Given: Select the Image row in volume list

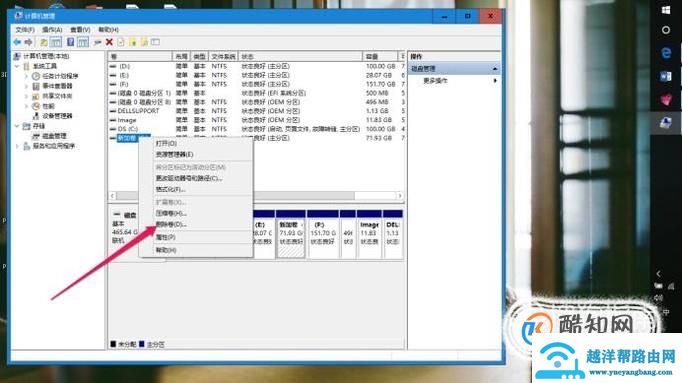Looking at the screenshot, I should [x=257, y=120].
